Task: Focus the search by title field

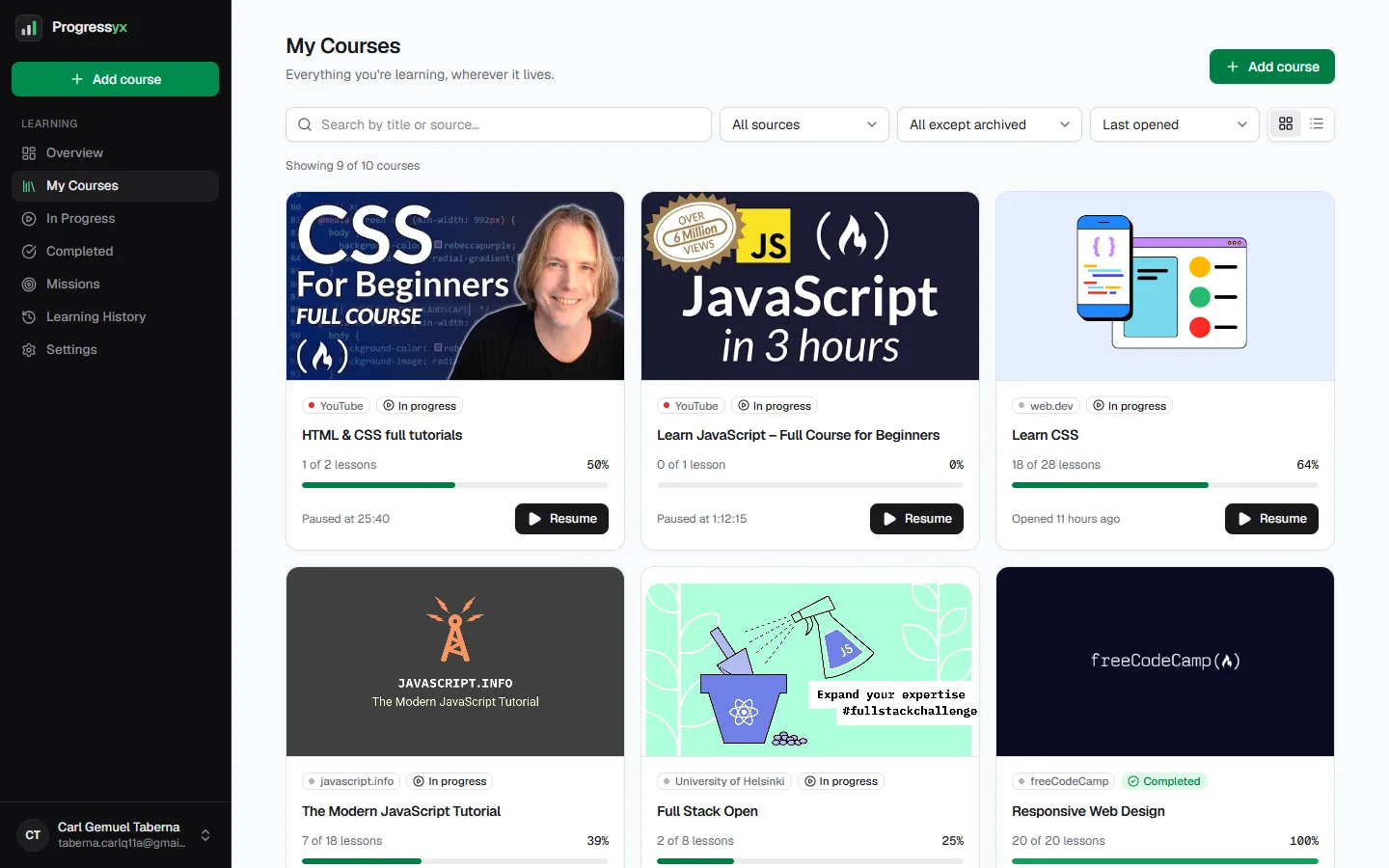Action: pos(499,124)
